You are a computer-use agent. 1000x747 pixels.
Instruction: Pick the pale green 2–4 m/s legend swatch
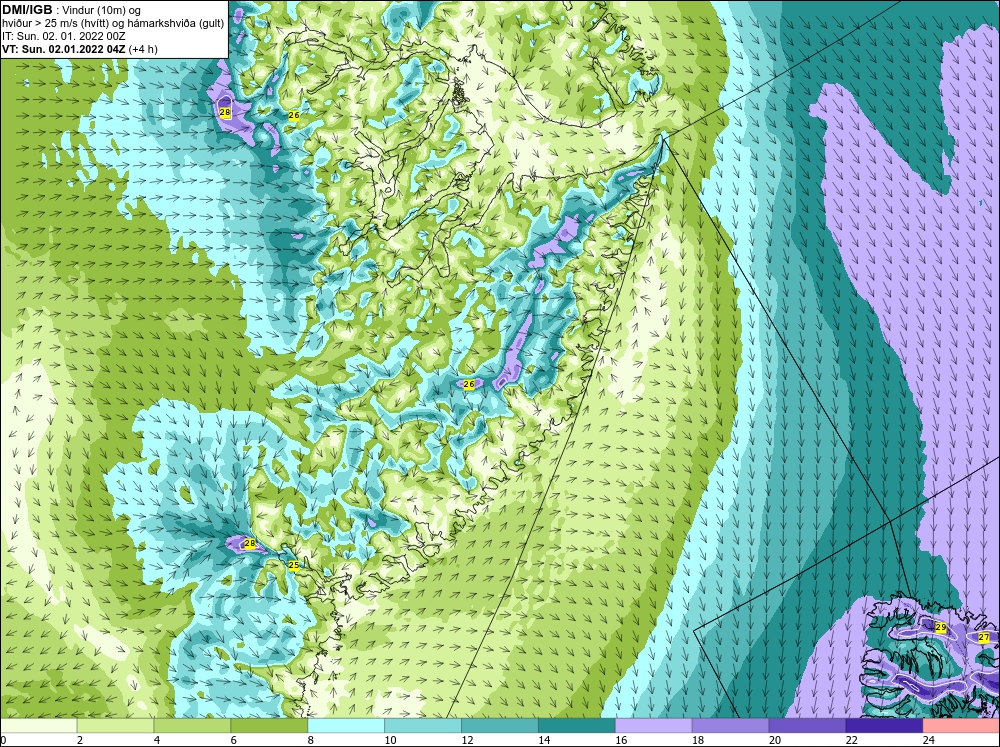(x=115, y=725)
